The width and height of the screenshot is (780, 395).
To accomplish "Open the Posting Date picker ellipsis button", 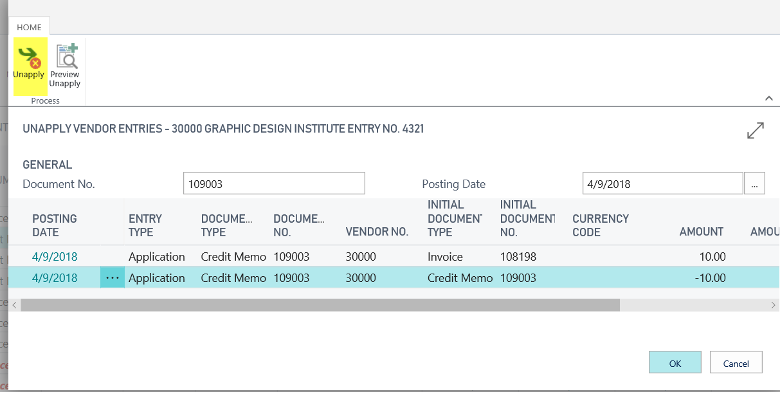I will coord(755,184).
